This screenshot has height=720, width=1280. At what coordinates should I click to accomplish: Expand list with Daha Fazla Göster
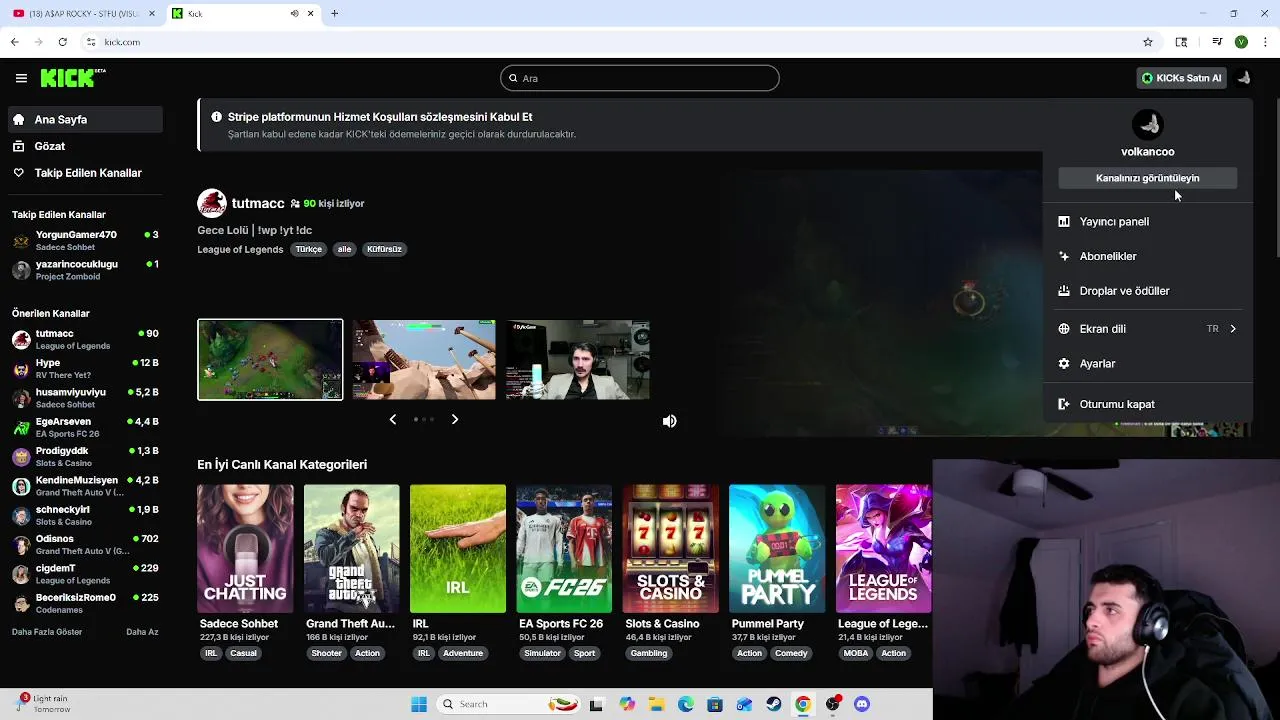point(47,632)
